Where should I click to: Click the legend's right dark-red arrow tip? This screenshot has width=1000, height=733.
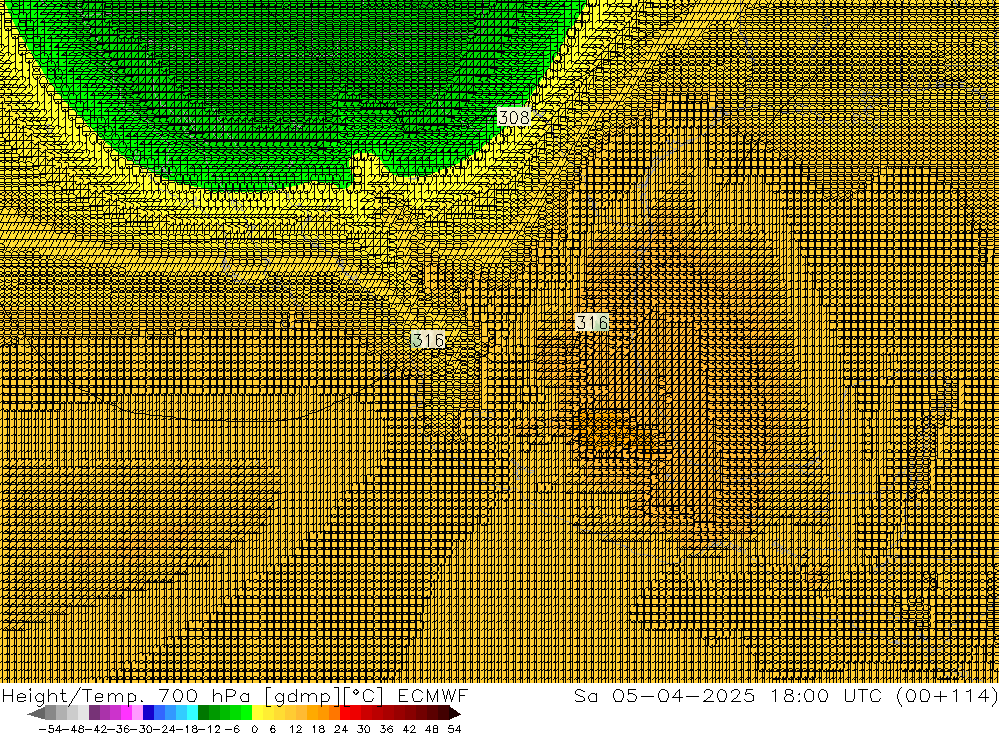pyautogui.click(x=455, y=714)
